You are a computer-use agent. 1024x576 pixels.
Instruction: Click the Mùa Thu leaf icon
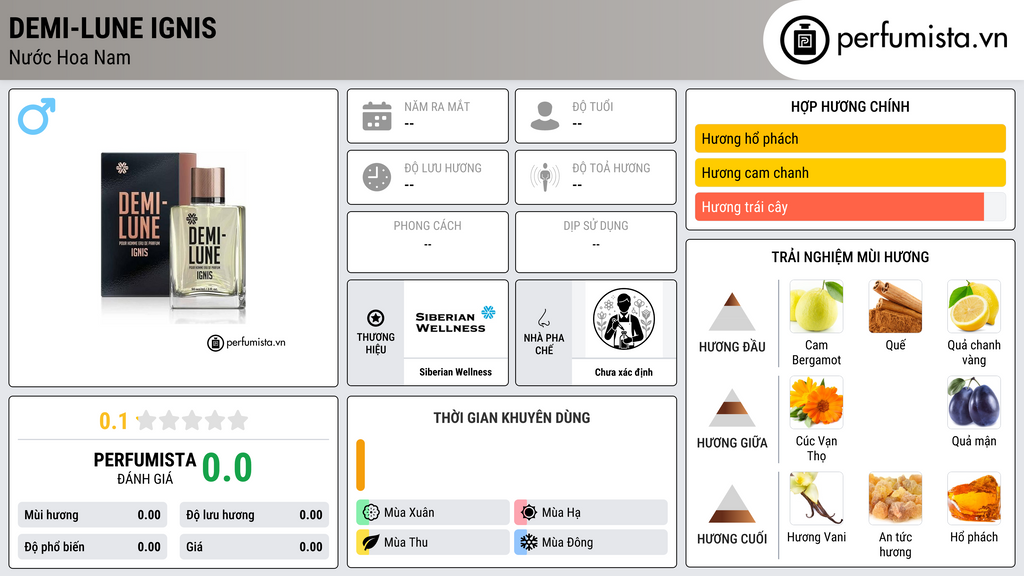371,542
